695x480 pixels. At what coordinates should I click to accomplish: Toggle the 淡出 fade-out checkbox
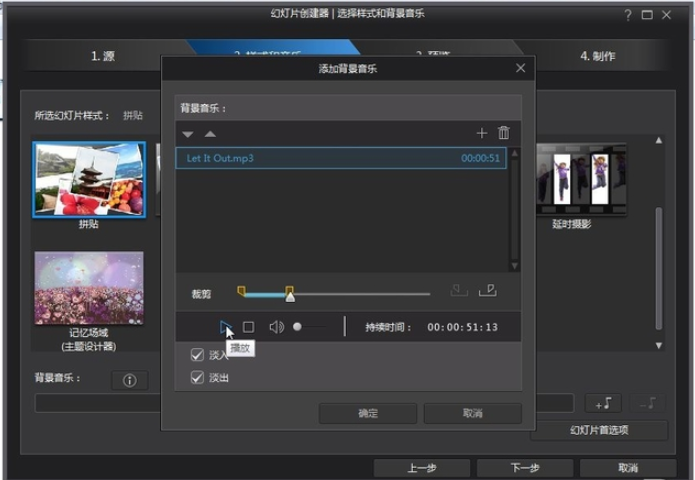[197, 377]
